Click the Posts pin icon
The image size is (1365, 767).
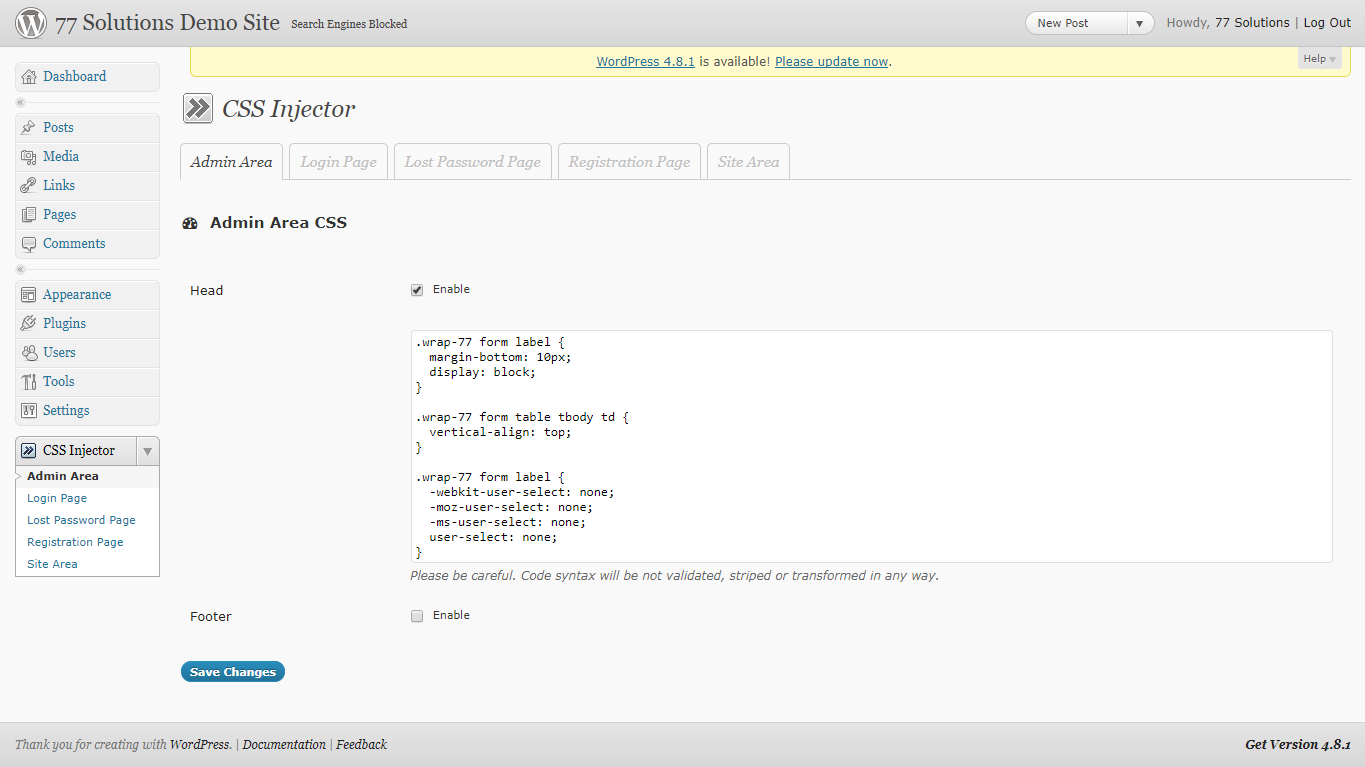[x=29, y=128]
